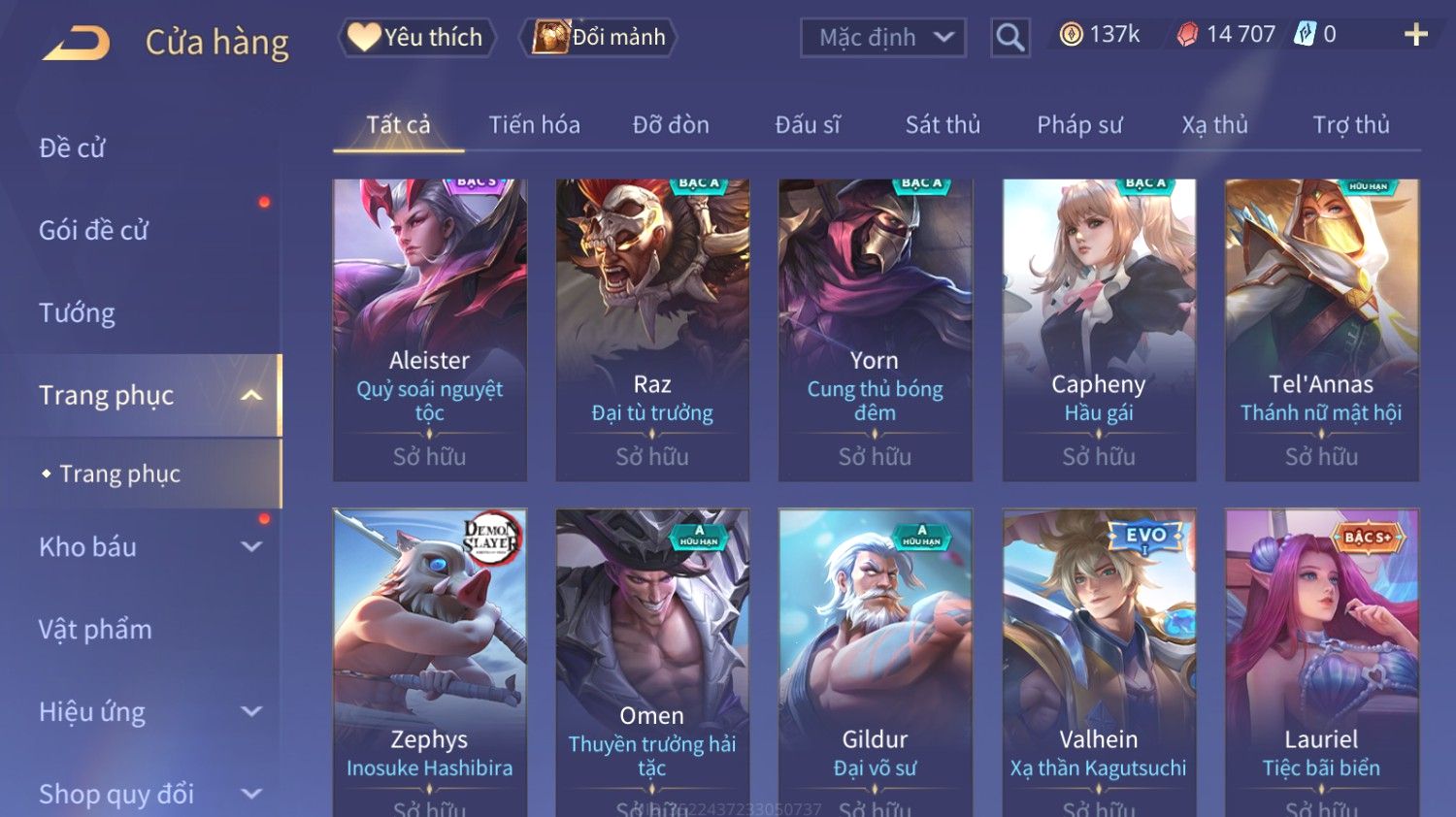
Task: Go to Gói đề cử section
Action: pyautogui.click(x=93, y=230)
